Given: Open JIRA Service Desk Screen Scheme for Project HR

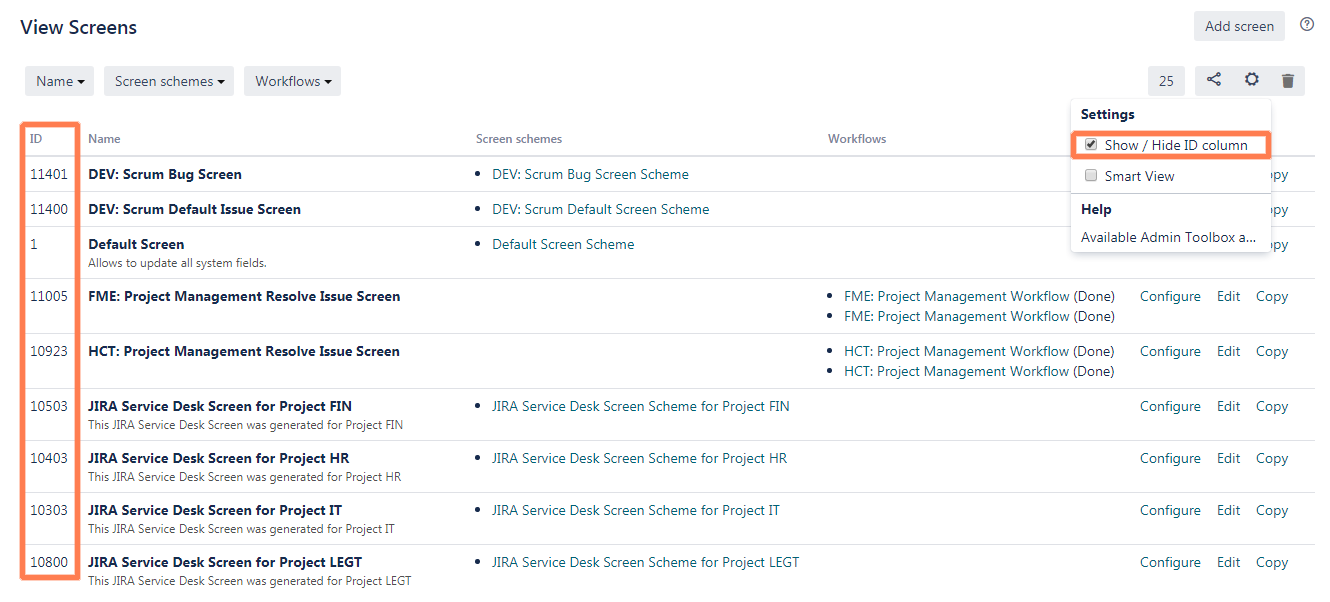Looking at the screenshot, I should [640, 458].
